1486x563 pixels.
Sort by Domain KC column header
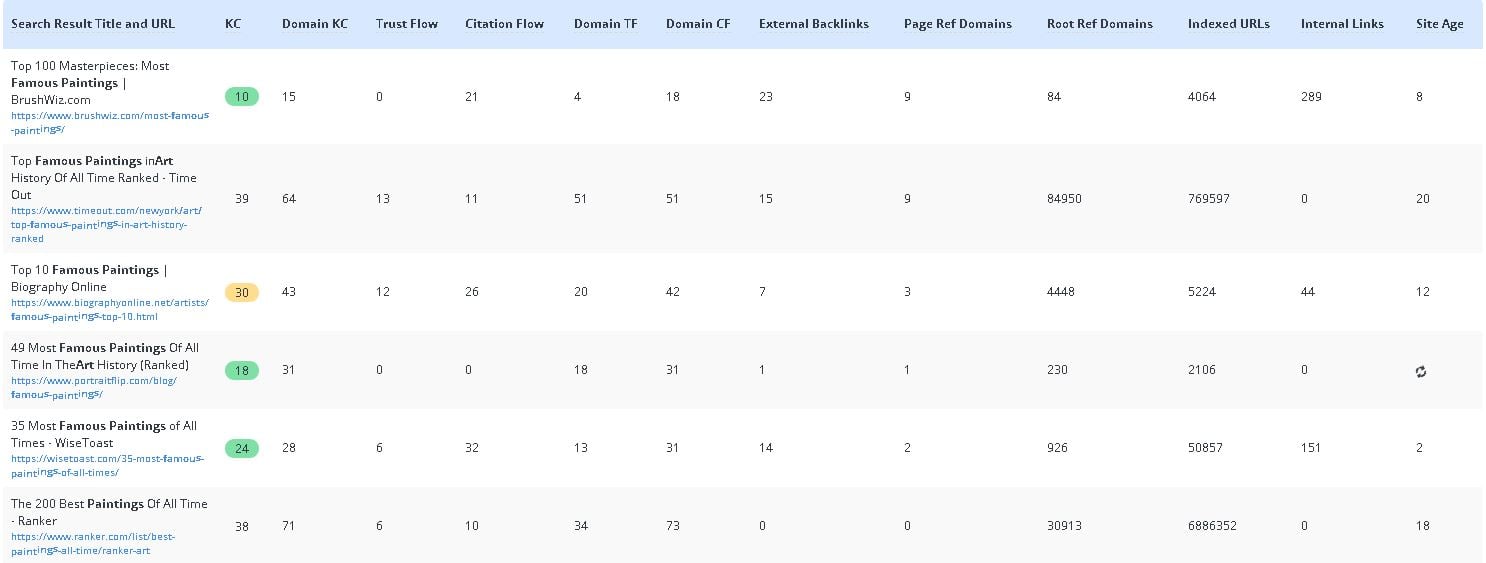315,24
